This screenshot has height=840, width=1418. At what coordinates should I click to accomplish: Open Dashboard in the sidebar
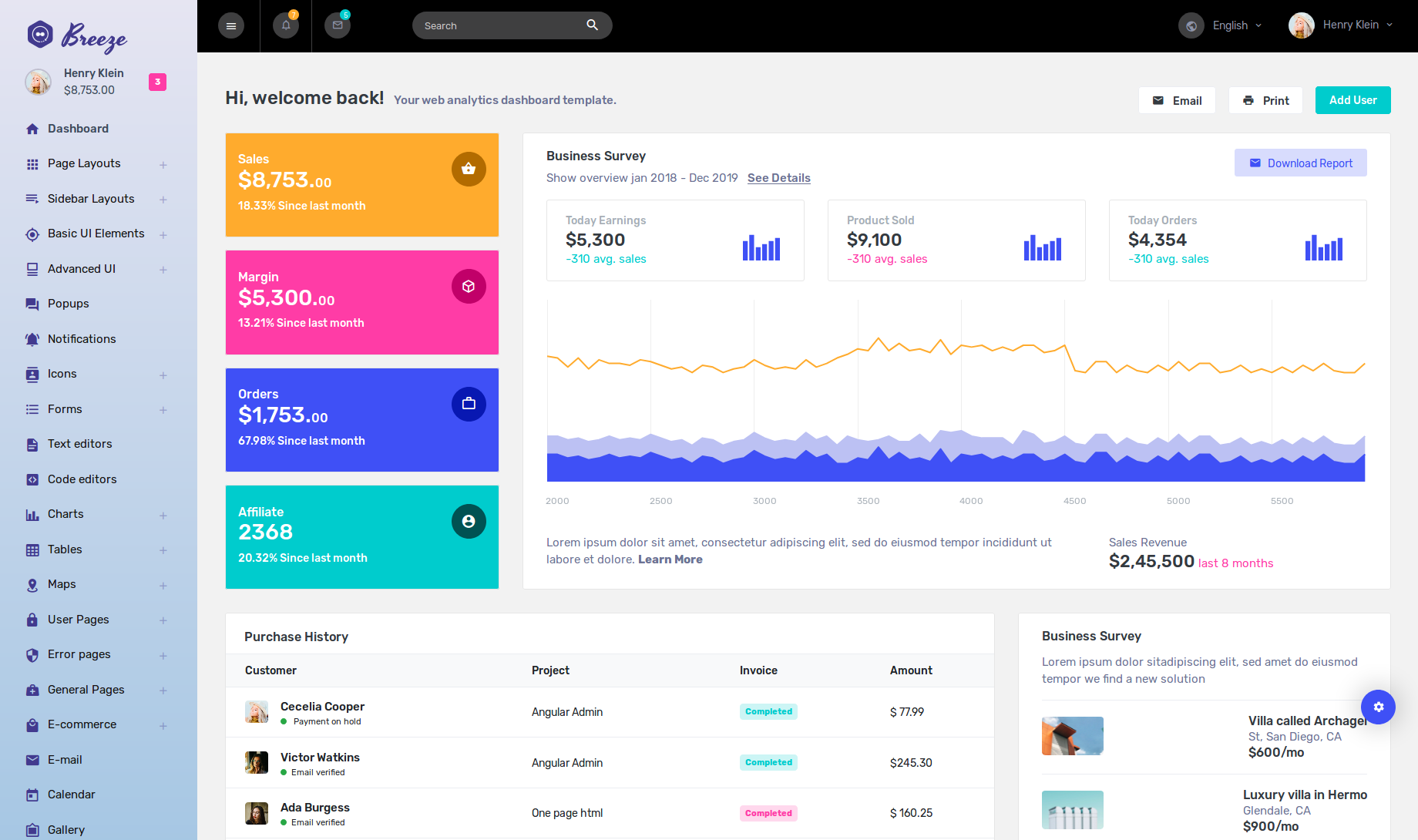coord(78,129)
